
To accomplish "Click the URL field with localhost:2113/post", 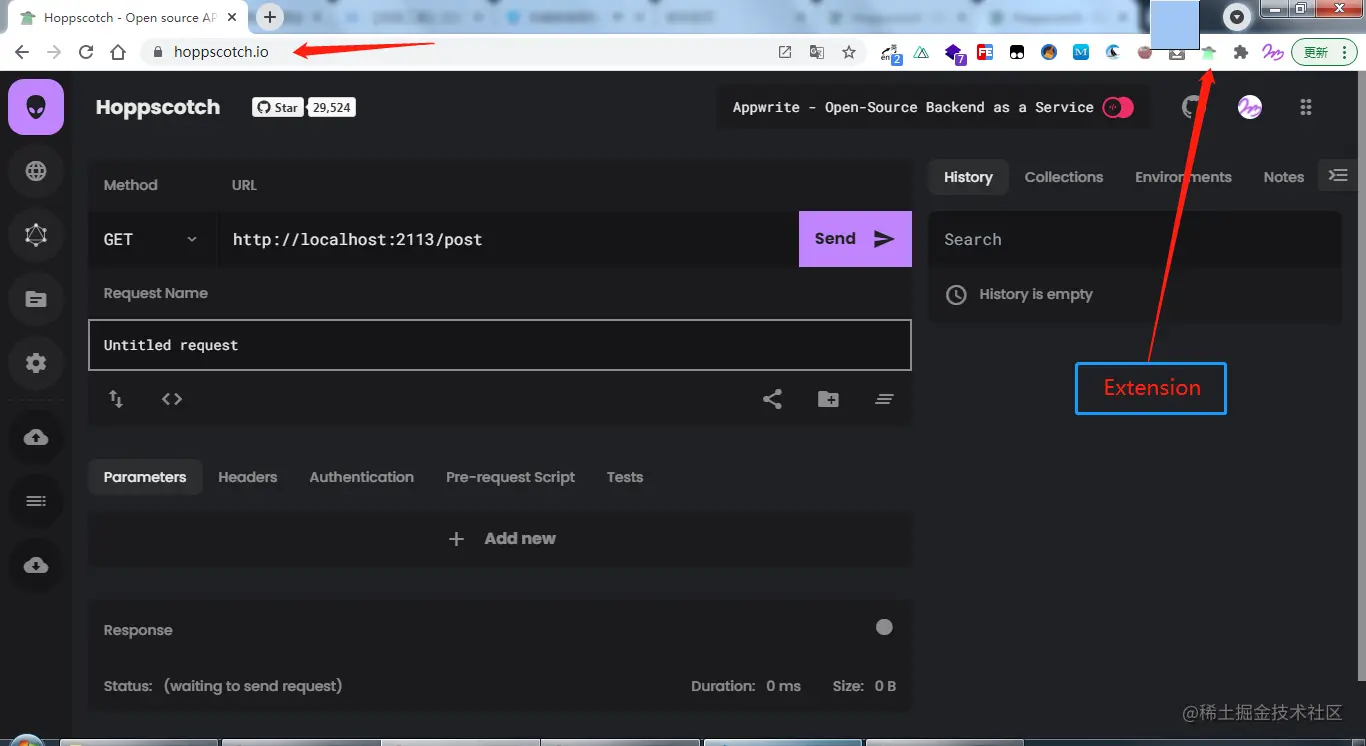I will point(508,239).
